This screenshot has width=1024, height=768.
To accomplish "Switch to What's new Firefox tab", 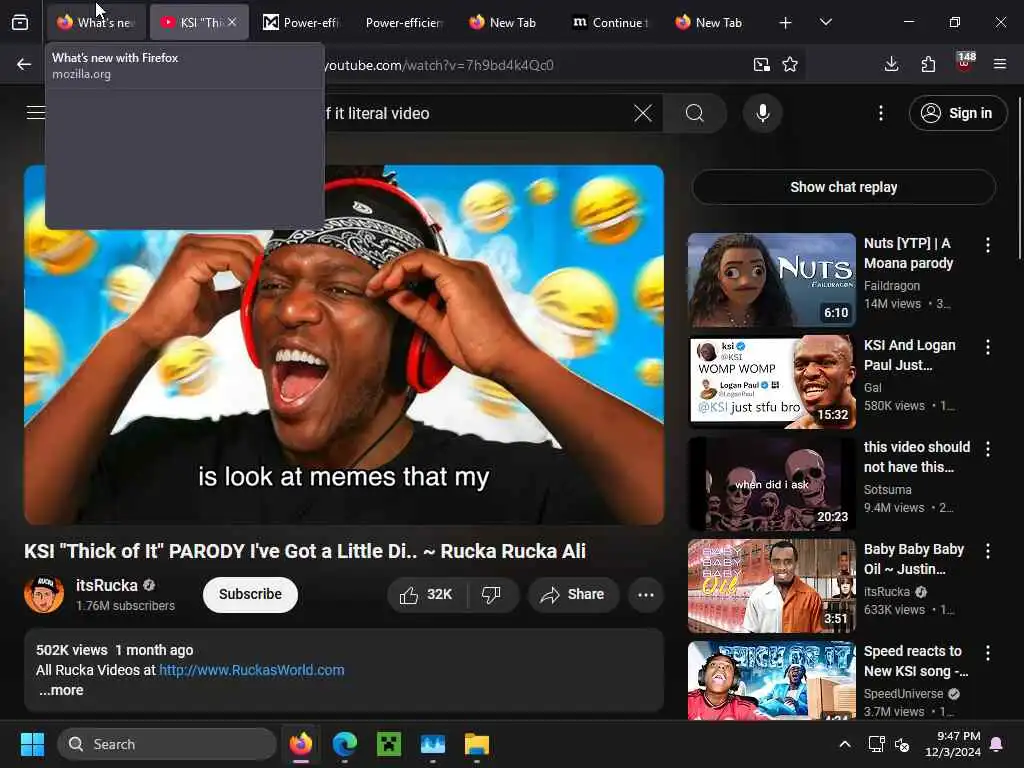I will tap(96, 23).
